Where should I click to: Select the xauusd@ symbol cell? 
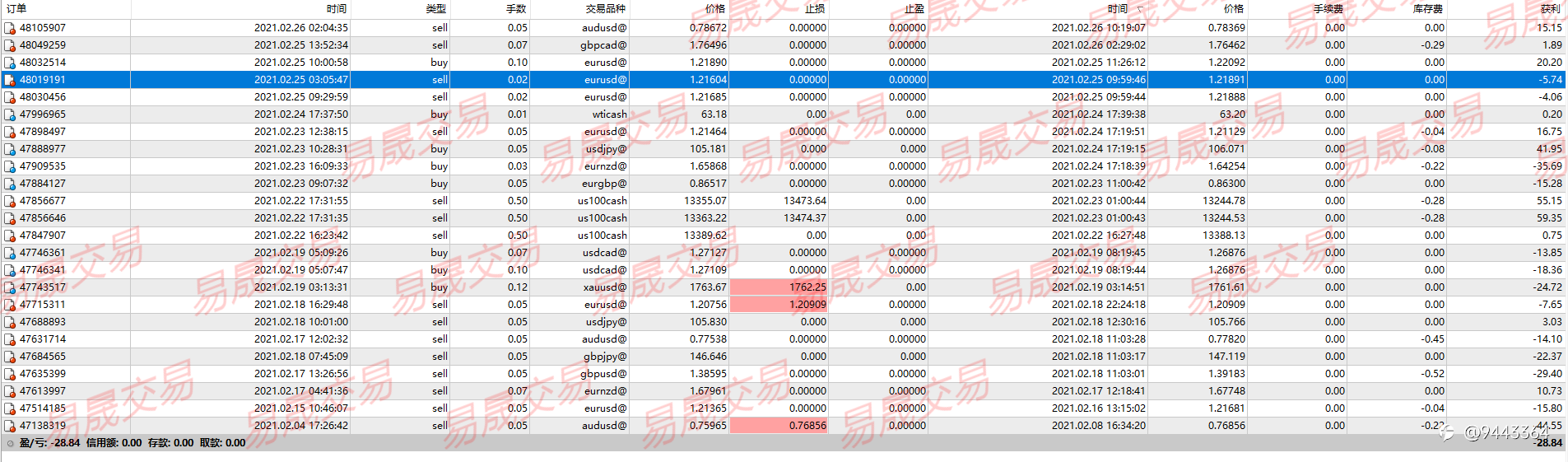[605, 287]
